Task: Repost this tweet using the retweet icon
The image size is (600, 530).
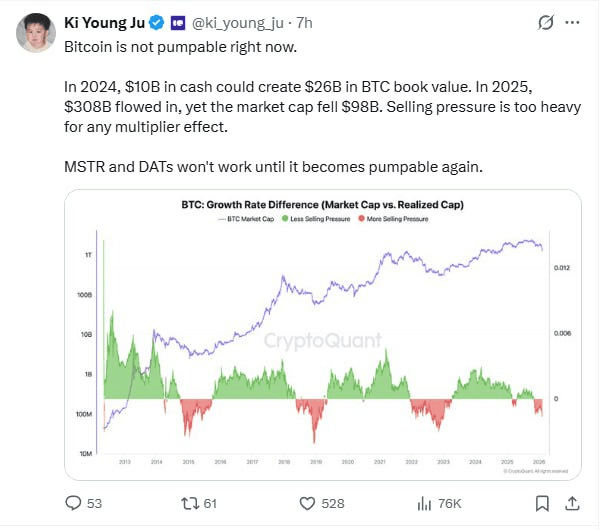Action: click(186, 503)
